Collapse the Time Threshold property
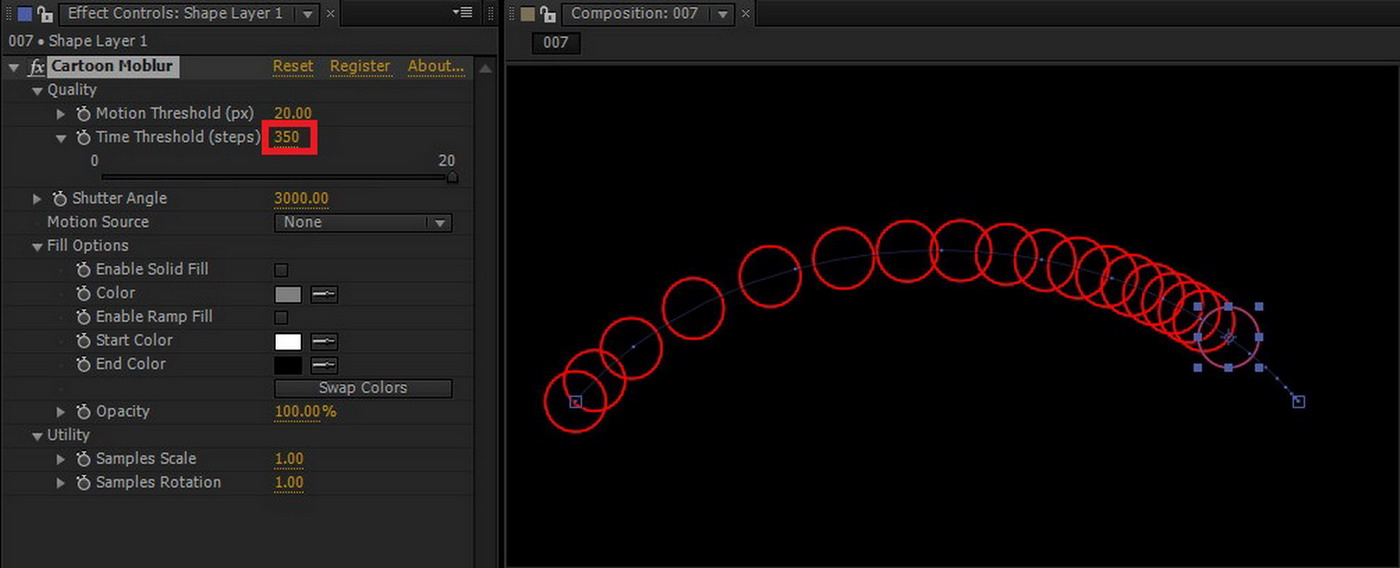This screenshot has width=1400, height=568. point(61,138)
